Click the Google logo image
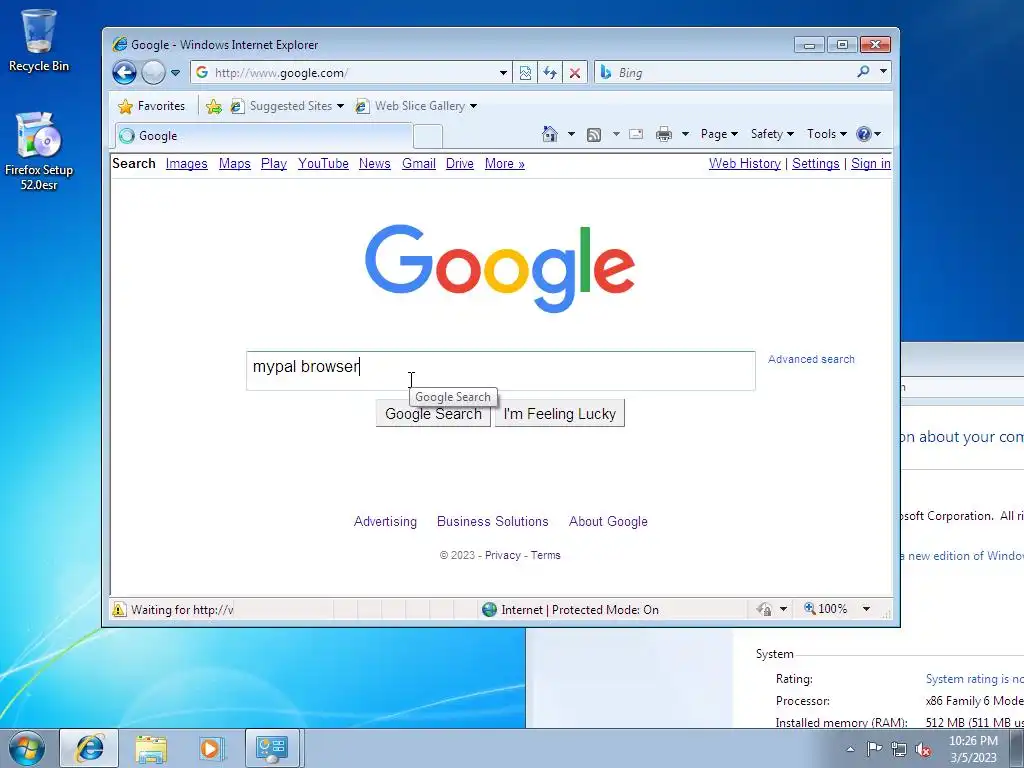This screenshot has width=1024, height=768. click(500, 268)
